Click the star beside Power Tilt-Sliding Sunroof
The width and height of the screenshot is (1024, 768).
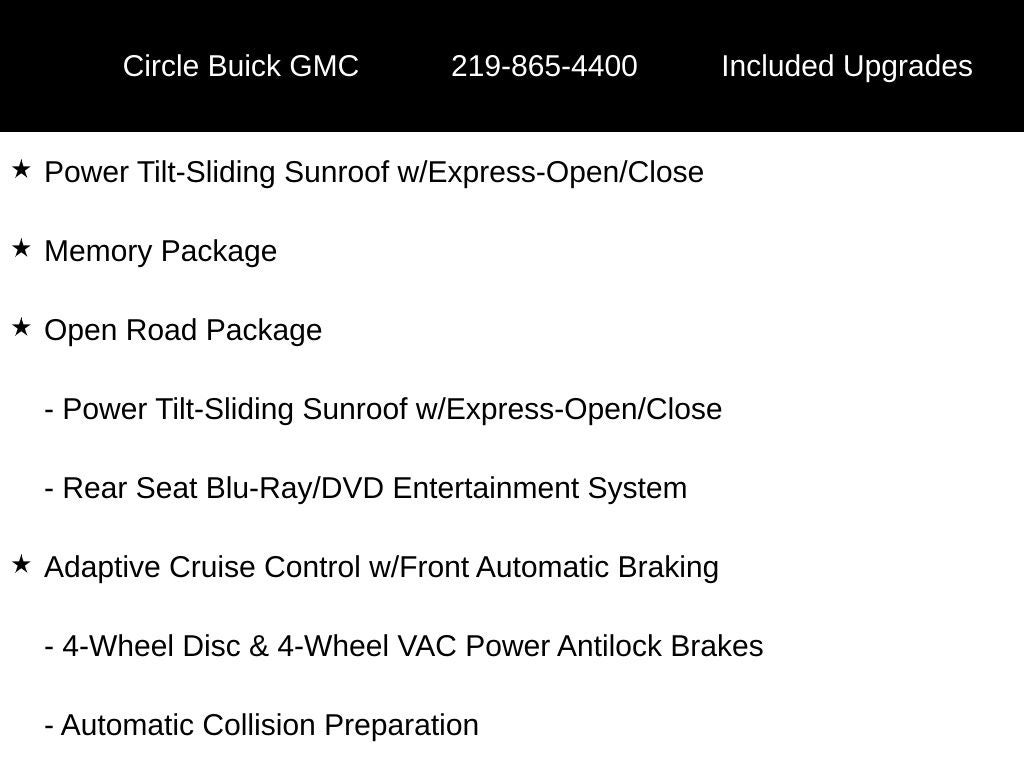click(21, 170)
